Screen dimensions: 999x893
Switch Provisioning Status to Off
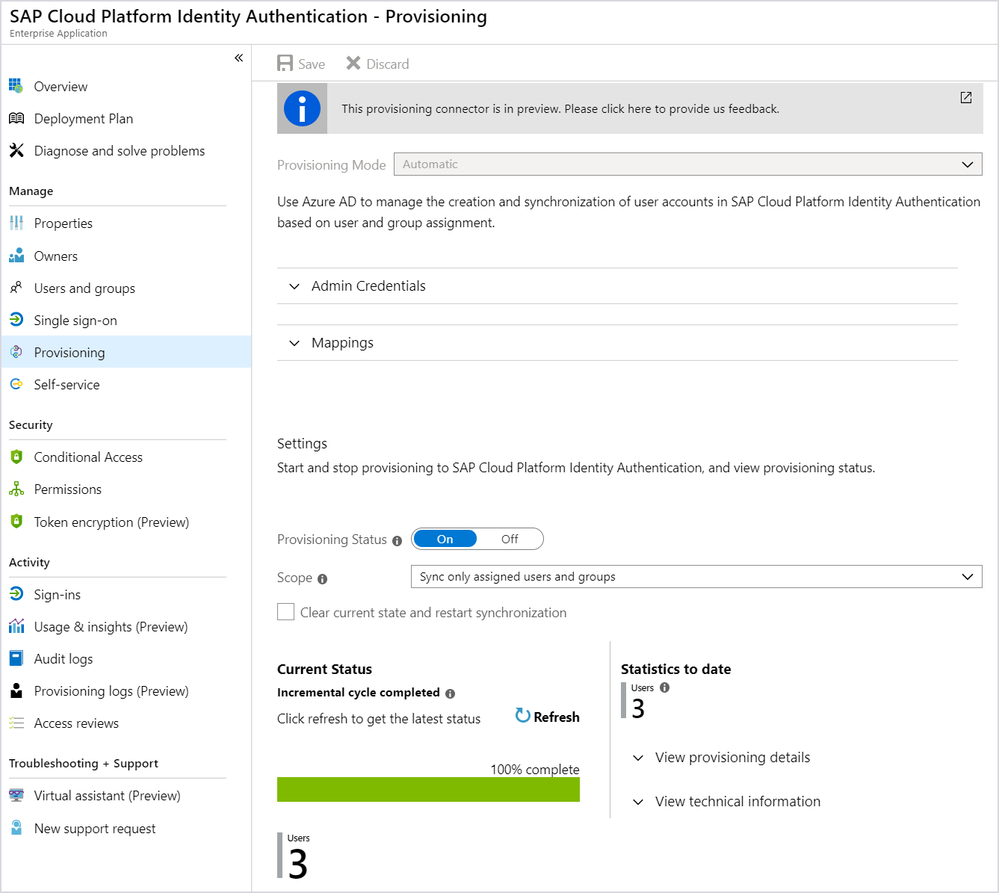[x=510, y=539]
